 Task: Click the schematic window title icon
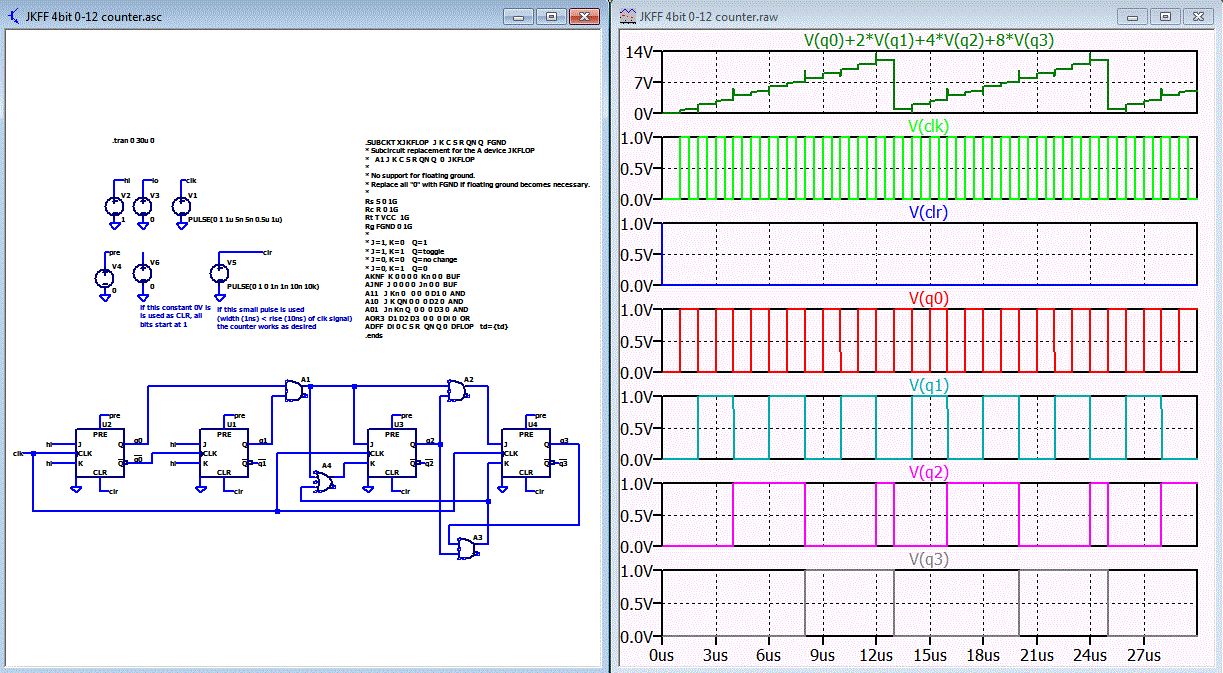(14, 16)
